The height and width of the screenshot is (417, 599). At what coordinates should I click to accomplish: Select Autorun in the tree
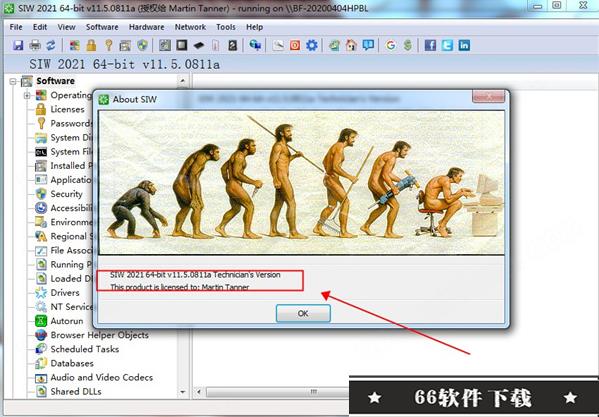point(67,321)
